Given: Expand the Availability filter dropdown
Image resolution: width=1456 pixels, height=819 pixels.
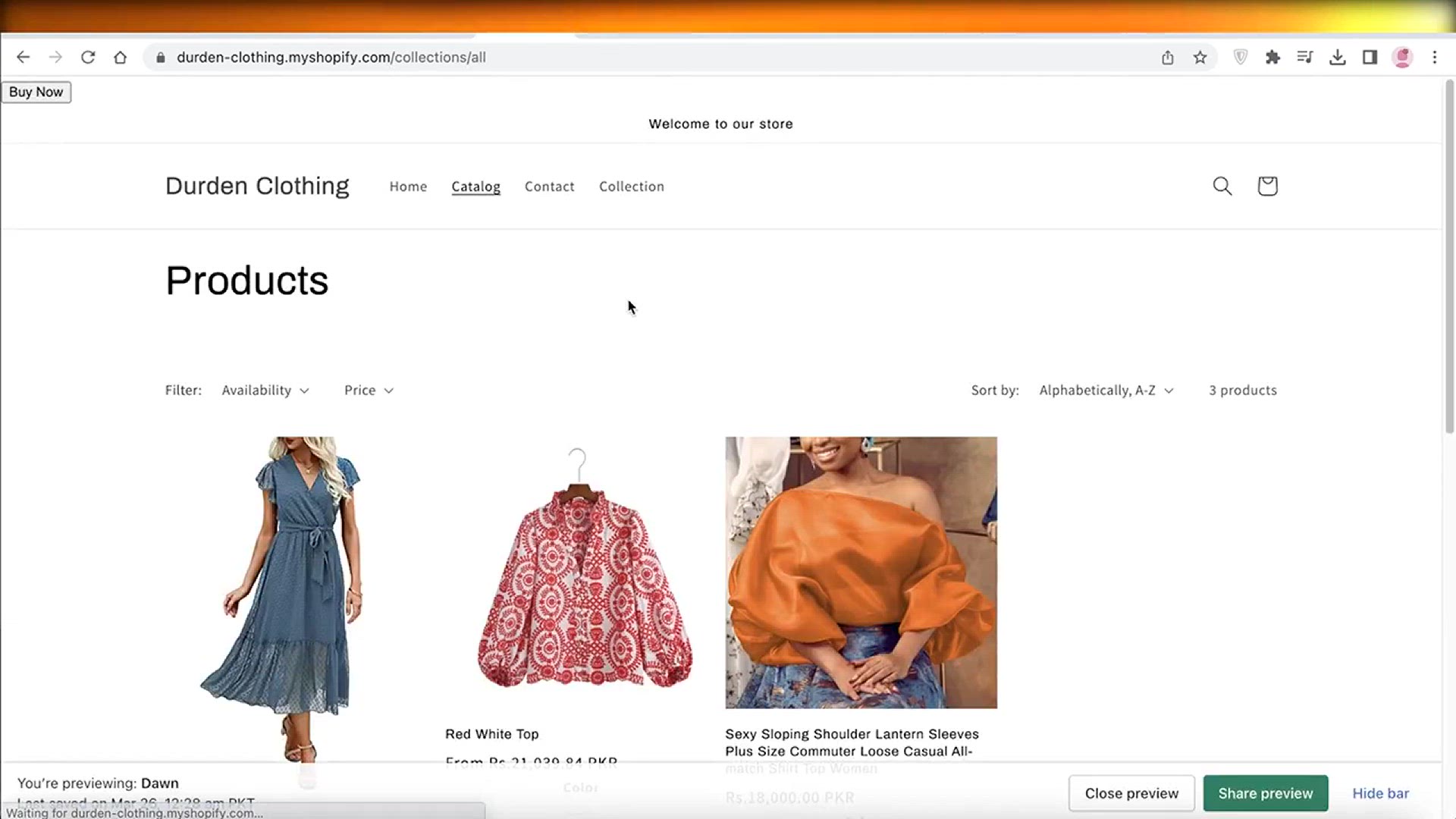Looking at the screenshot, I should pyautogui.click(x=265, y=390).
